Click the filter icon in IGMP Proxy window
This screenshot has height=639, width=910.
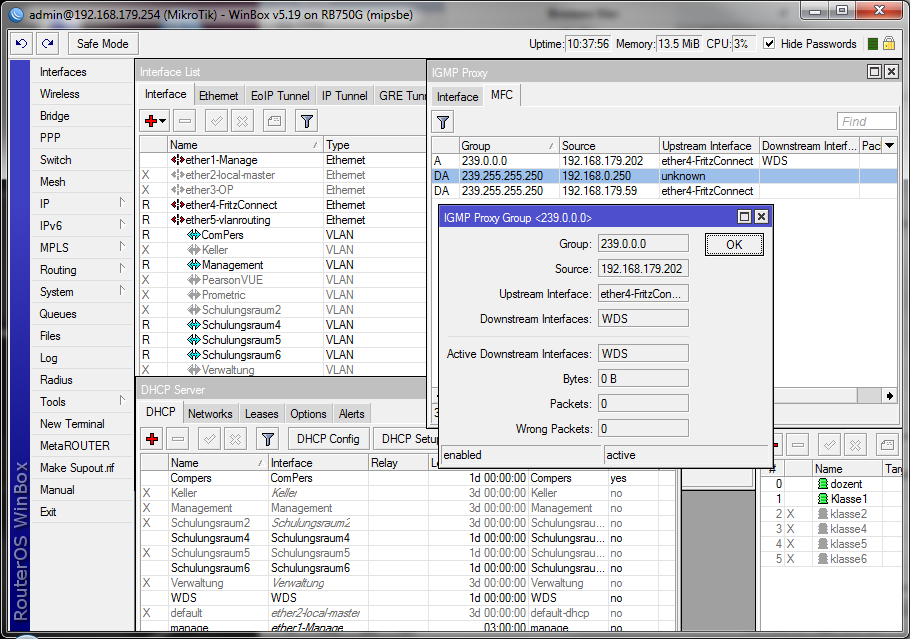coord(443,122)
